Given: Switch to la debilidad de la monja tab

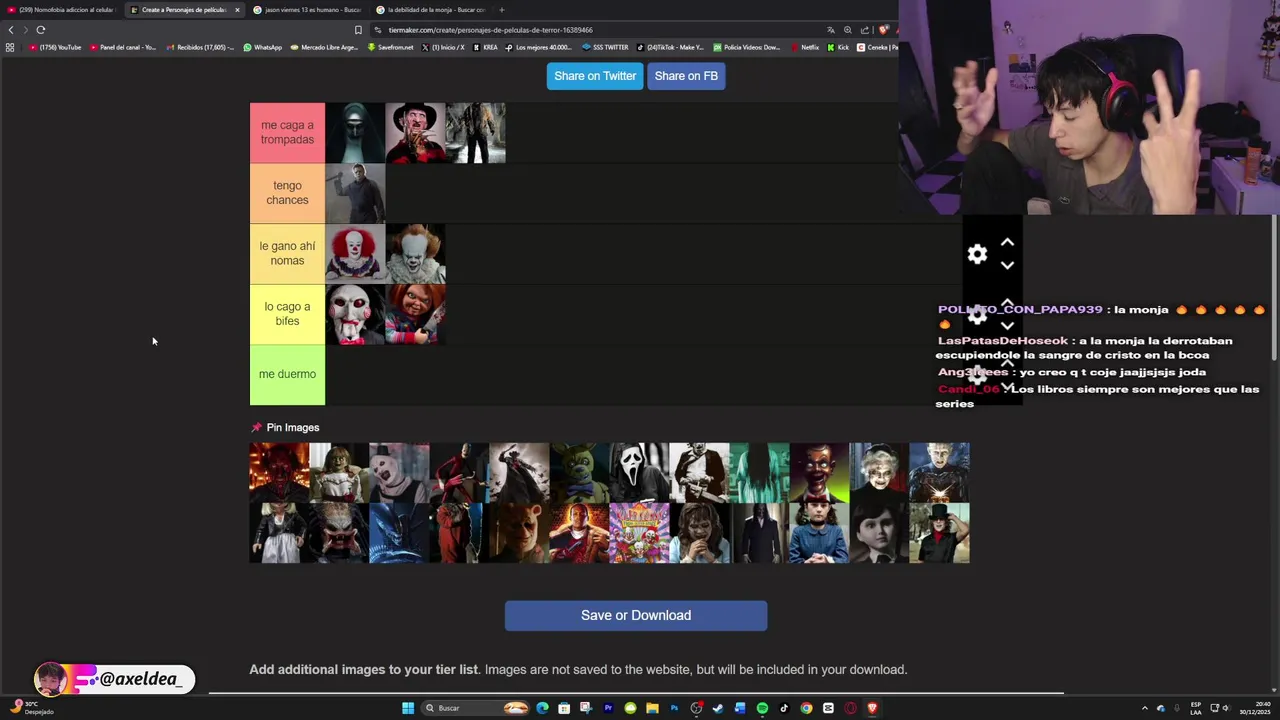Looking at the screenshot, I should (x=430, y=10).
